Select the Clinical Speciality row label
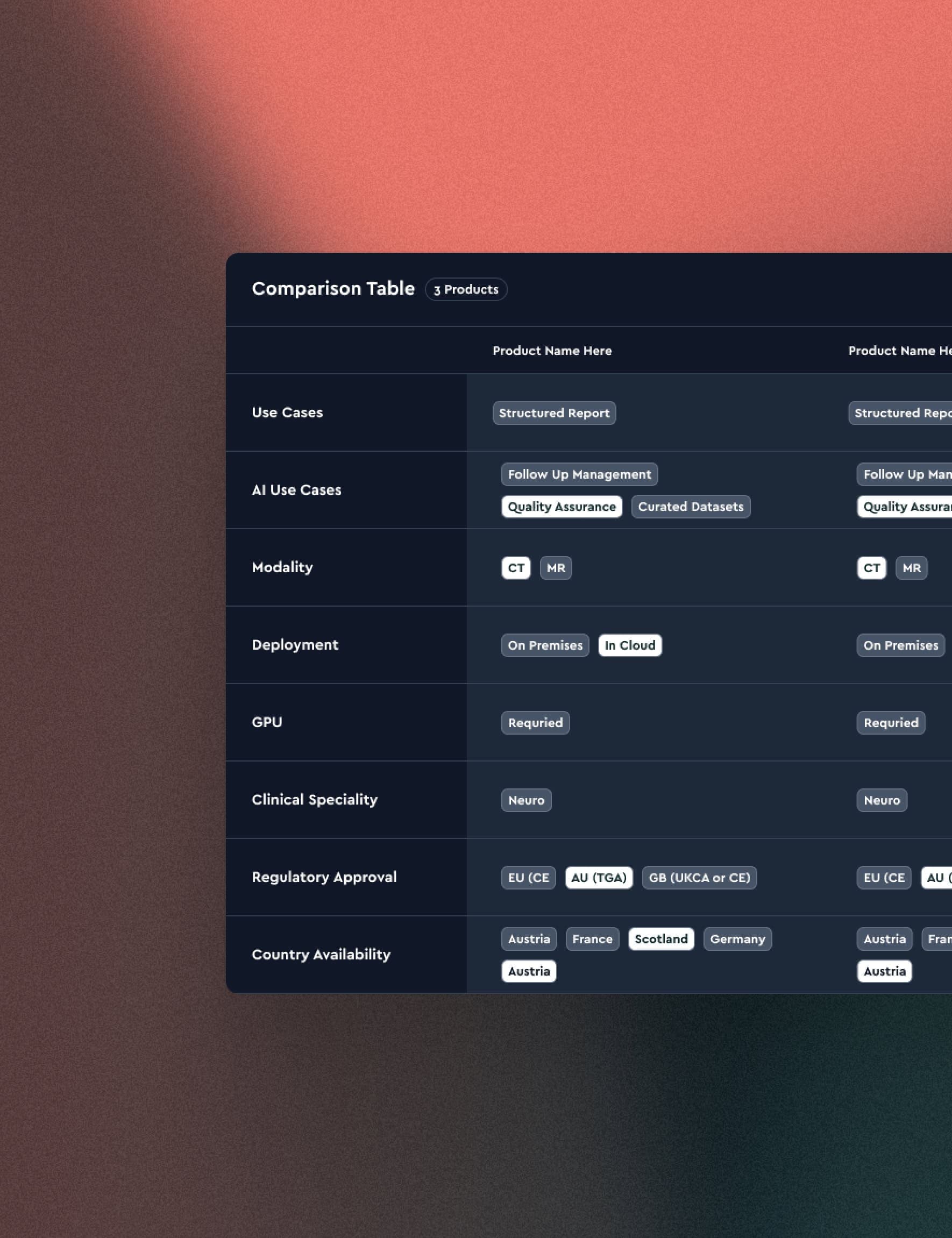This screenshot has width=952, height=1238. click(315, 800)
